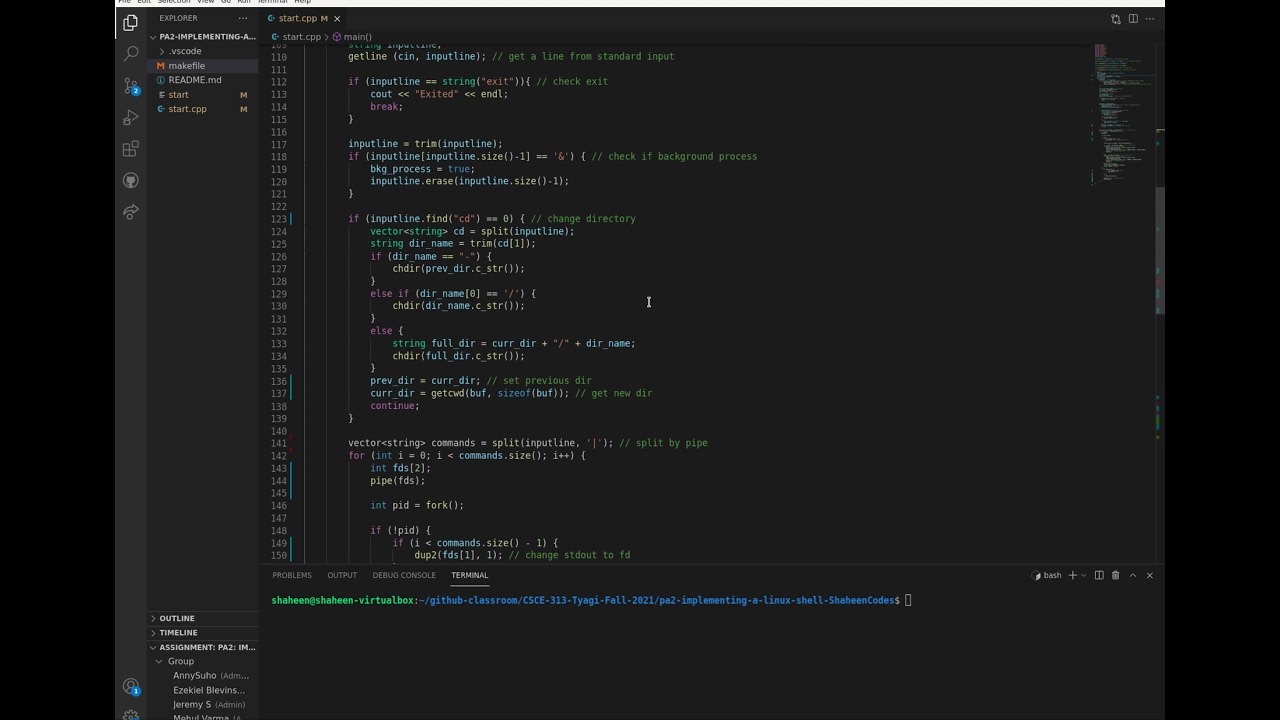Screen dimensions: 1280x720
Task: Click 'pipe(fds);' on line 144
Action: [x=398, y=481]
